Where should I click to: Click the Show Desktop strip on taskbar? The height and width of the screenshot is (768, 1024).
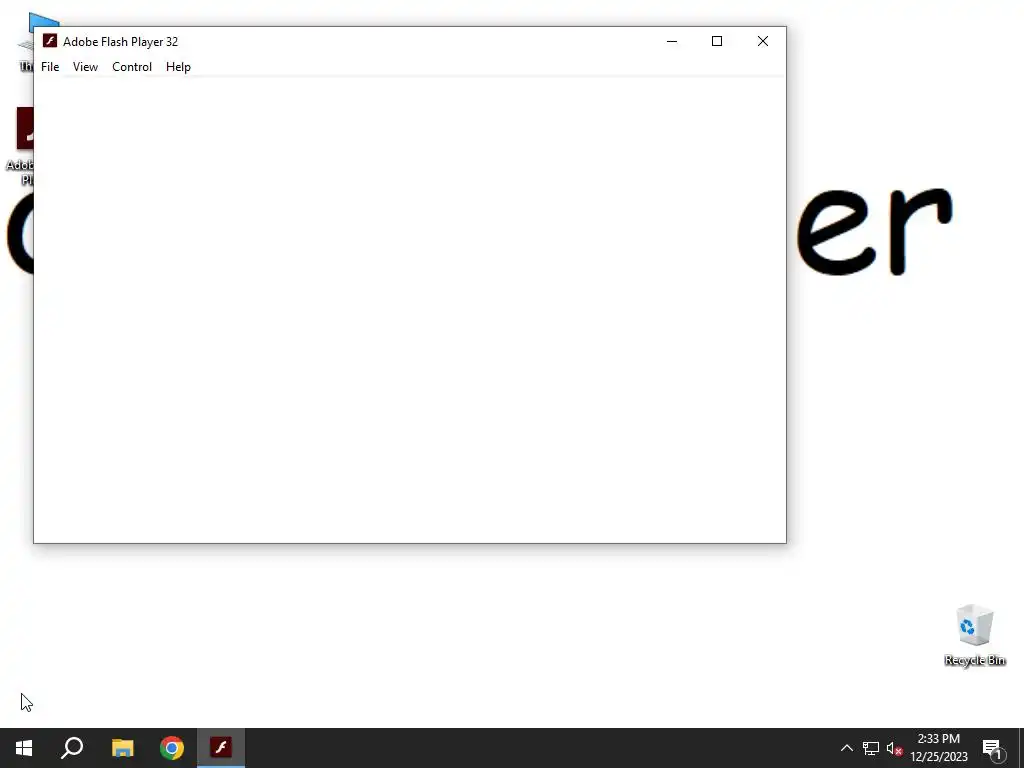[x=1021, y=748]
